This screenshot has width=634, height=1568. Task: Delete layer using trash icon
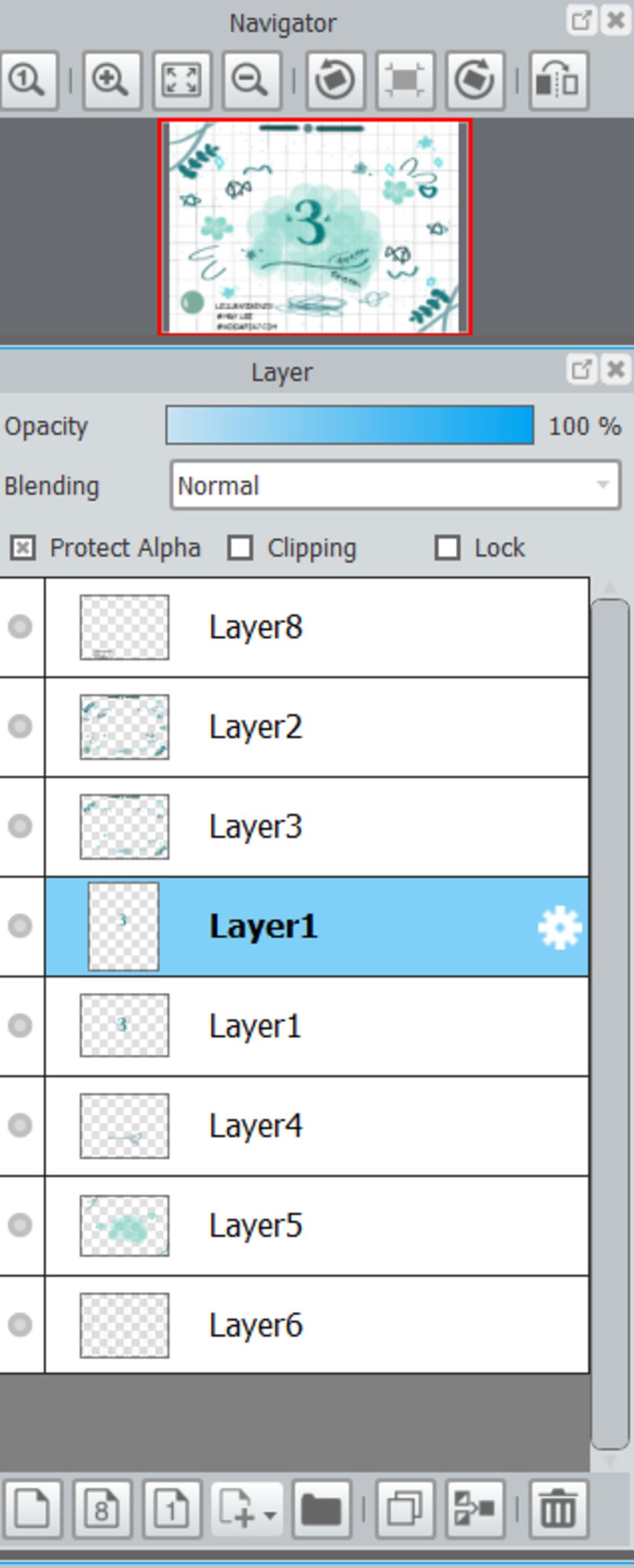coord(558,1510)
